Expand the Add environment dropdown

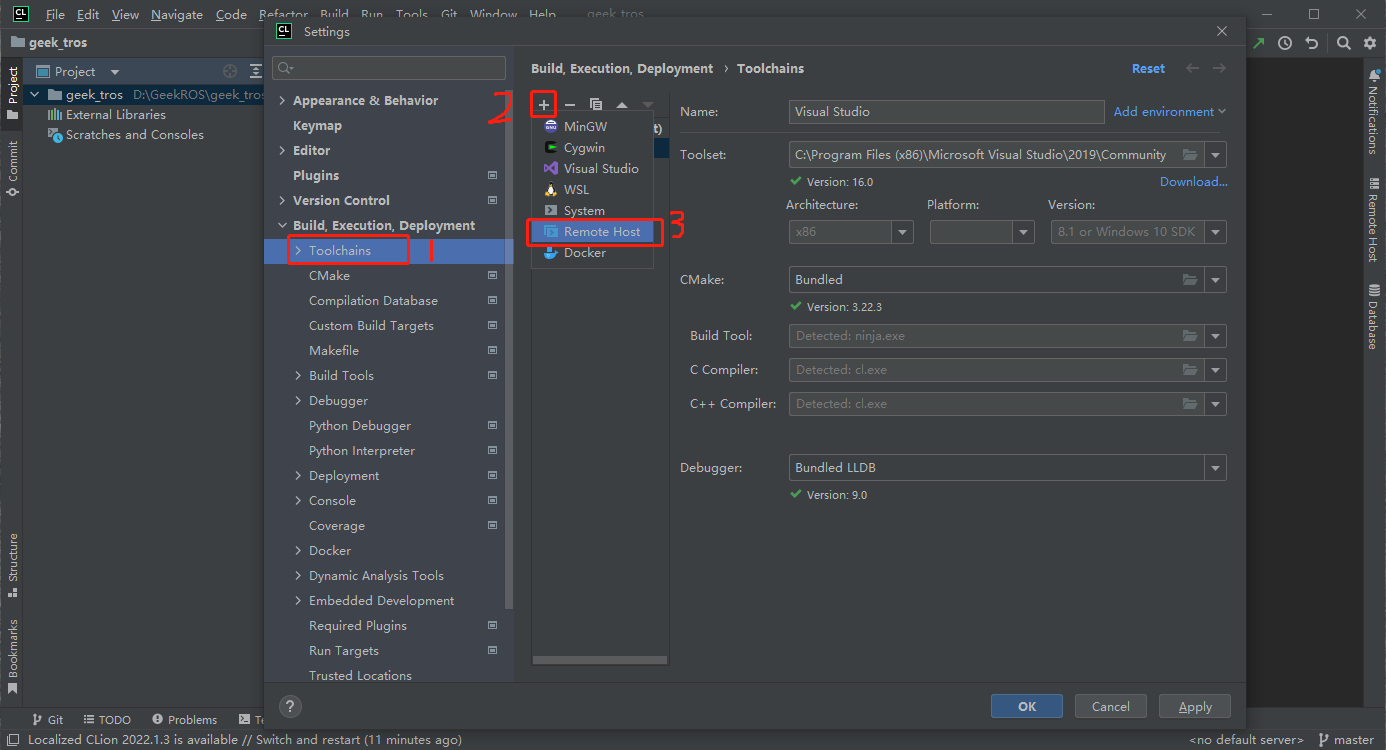pos(1170,112)
